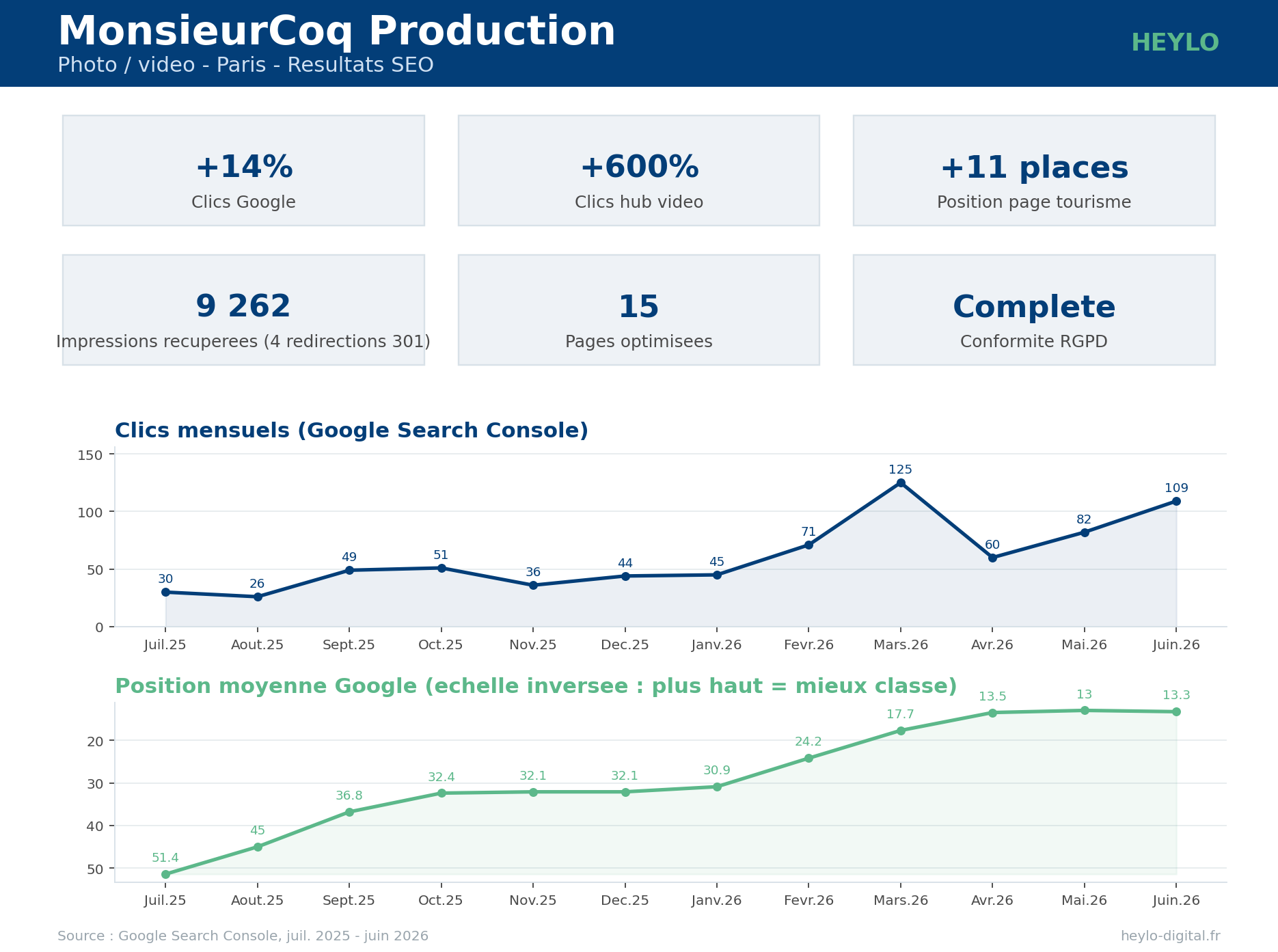
Task: Select the "Conformite RGPD" label
Action: (x=1034, y=342)
